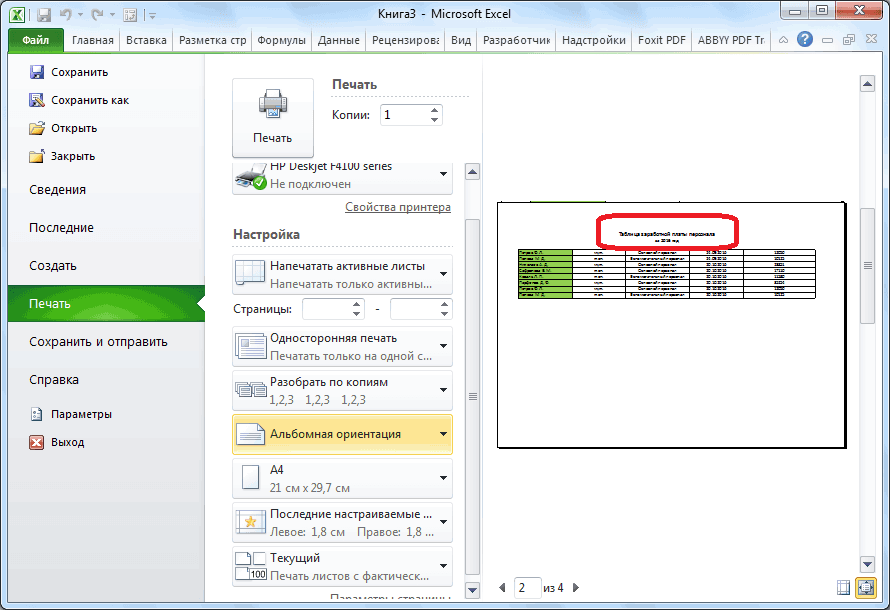
Task: Open the Альбомная ориентация dropdown
Action: click(x=443, y=434)
